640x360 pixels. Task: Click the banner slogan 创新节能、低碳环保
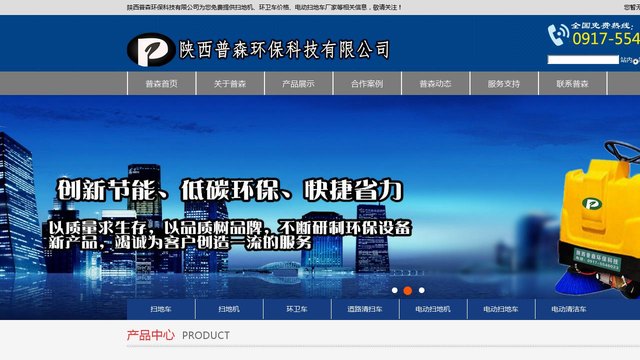point(229,190)
